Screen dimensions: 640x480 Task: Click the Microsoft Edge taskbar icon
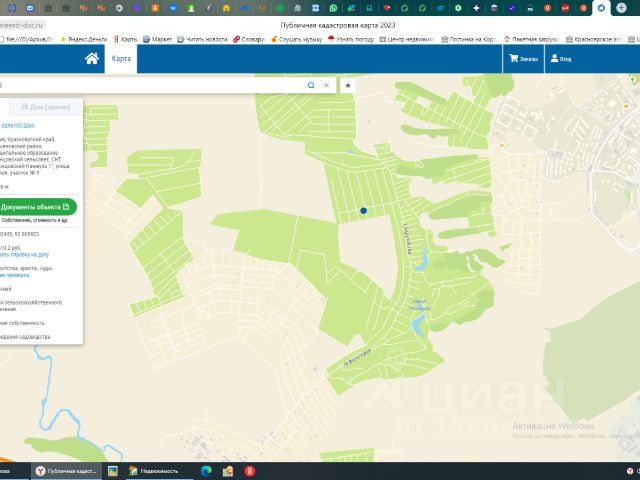point(206,470)
